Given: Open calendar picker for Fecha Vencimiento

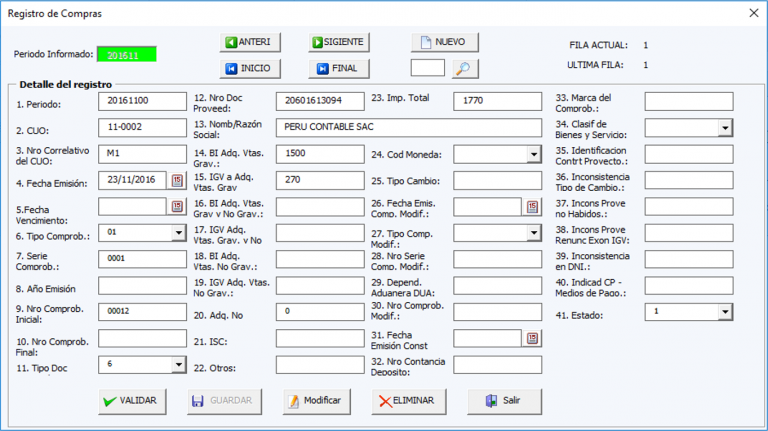Looking at the screenshot, I should (x=178, y=206).
